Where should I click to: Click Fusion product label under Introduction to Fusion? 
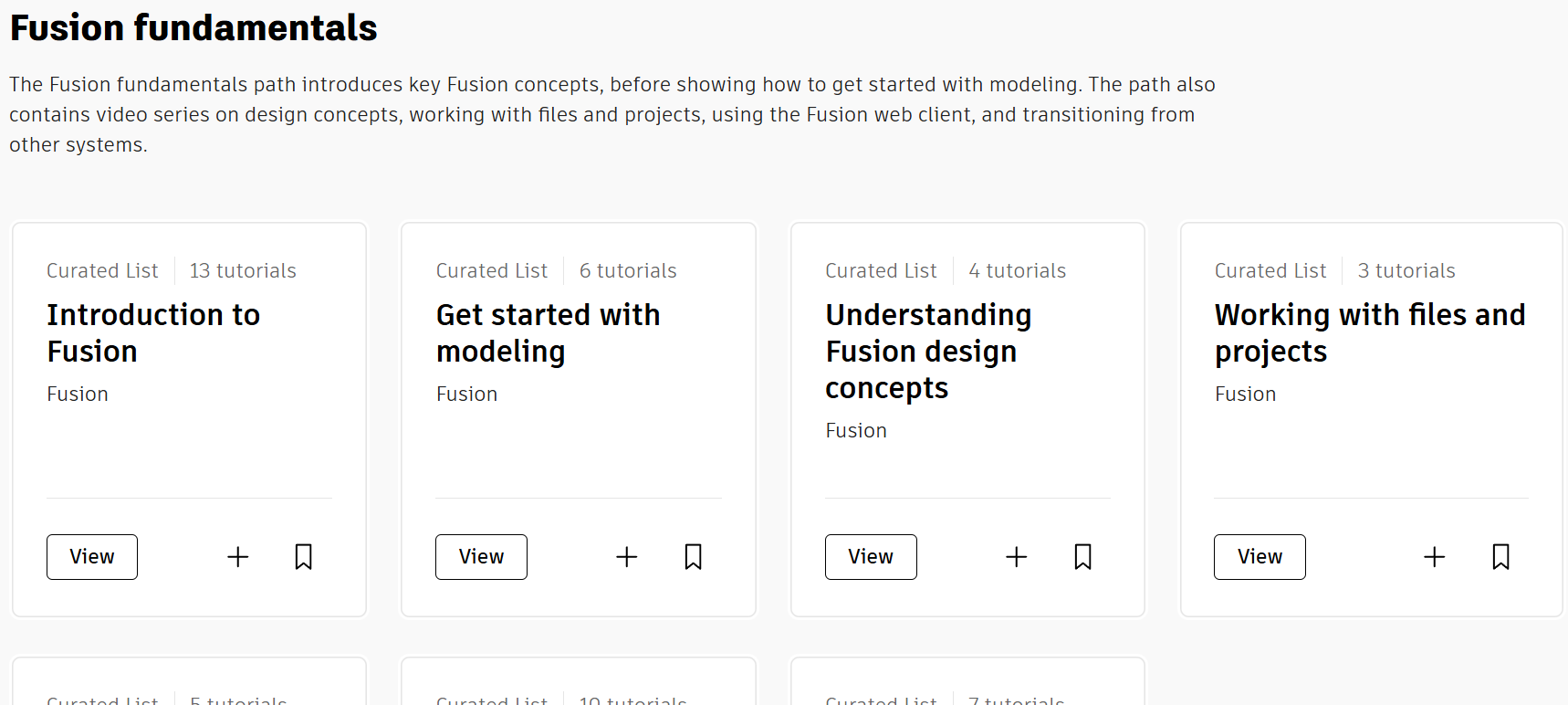(x=78, y=395)
